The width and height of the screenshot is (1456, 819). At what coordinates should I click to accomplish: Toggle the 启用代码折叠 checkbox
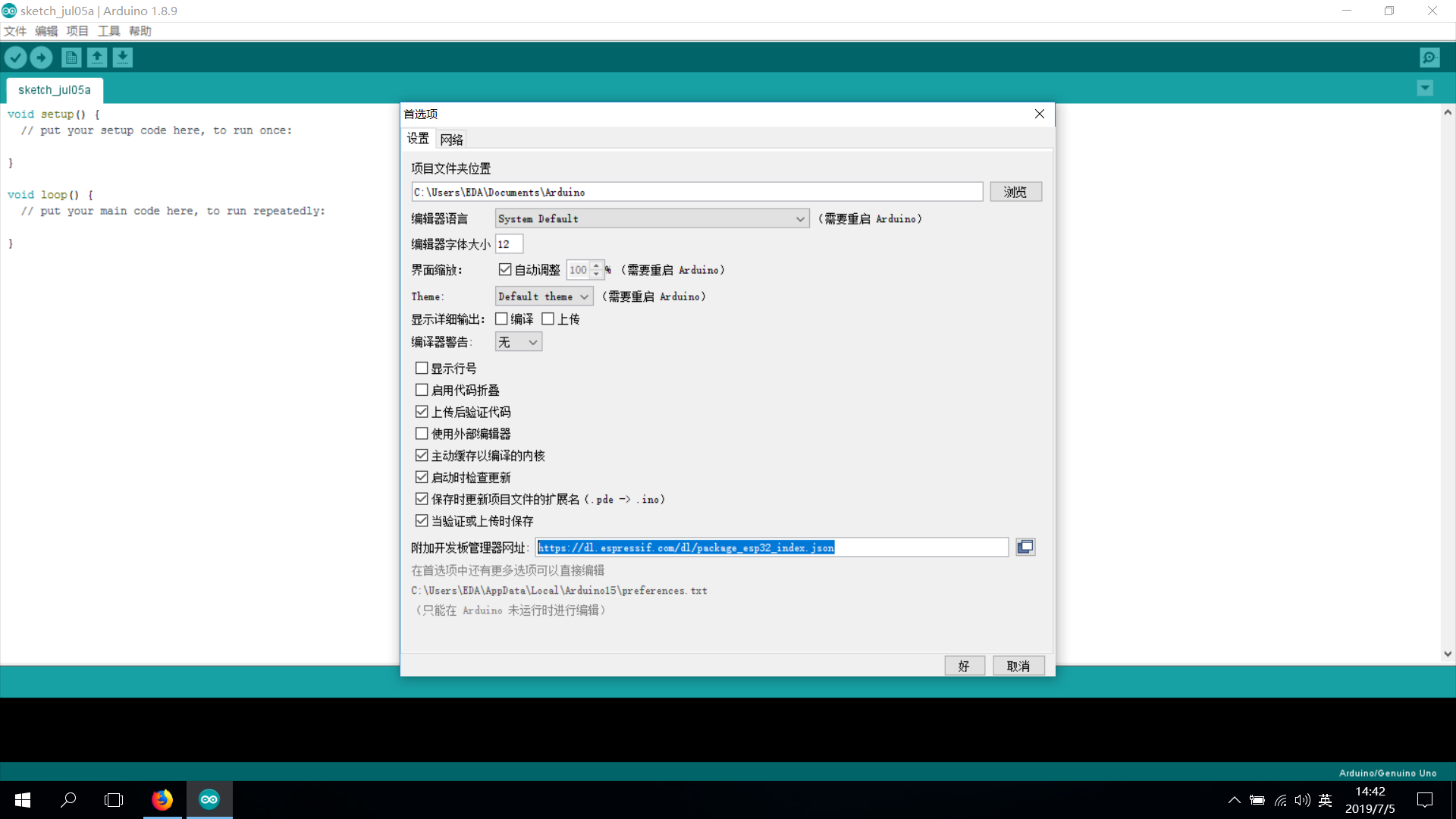click(422, 391)
